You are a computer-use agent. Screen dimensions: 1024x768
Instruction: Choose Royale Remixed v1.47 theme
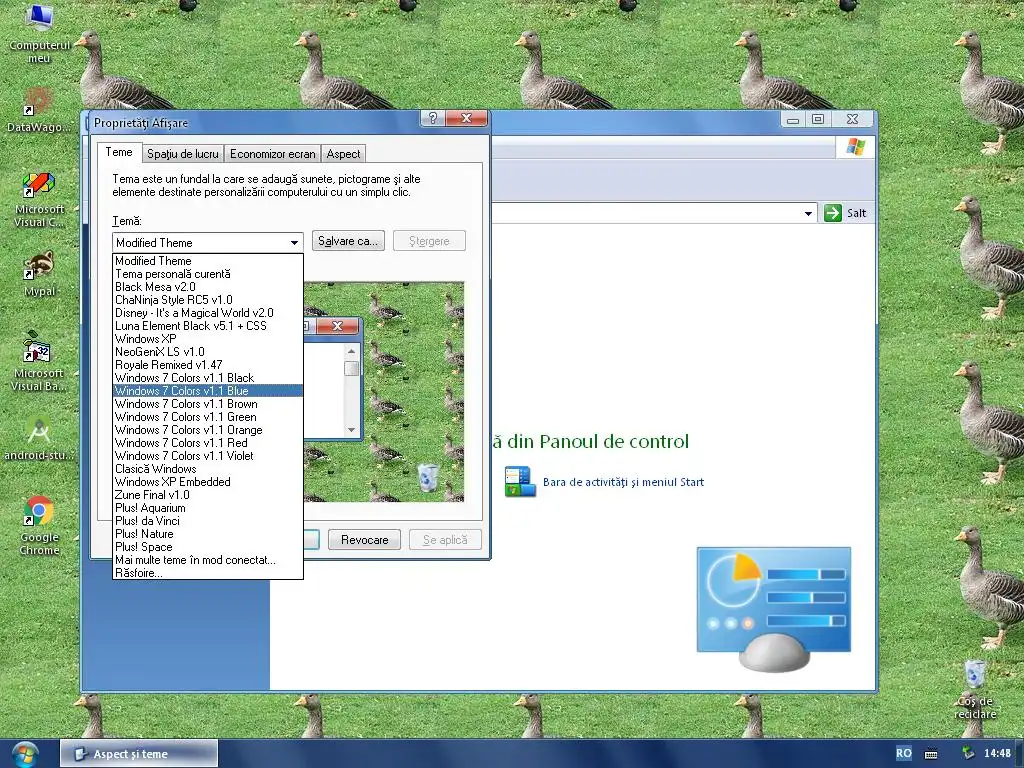tap(208, 365)
